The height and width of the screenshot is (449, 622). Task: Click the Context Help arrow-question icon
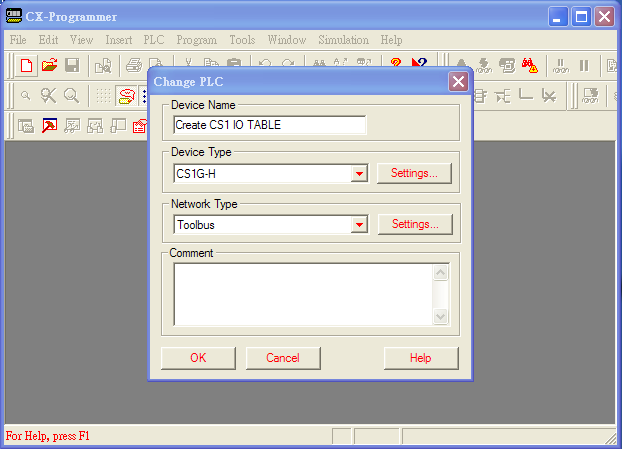(419, 62)
